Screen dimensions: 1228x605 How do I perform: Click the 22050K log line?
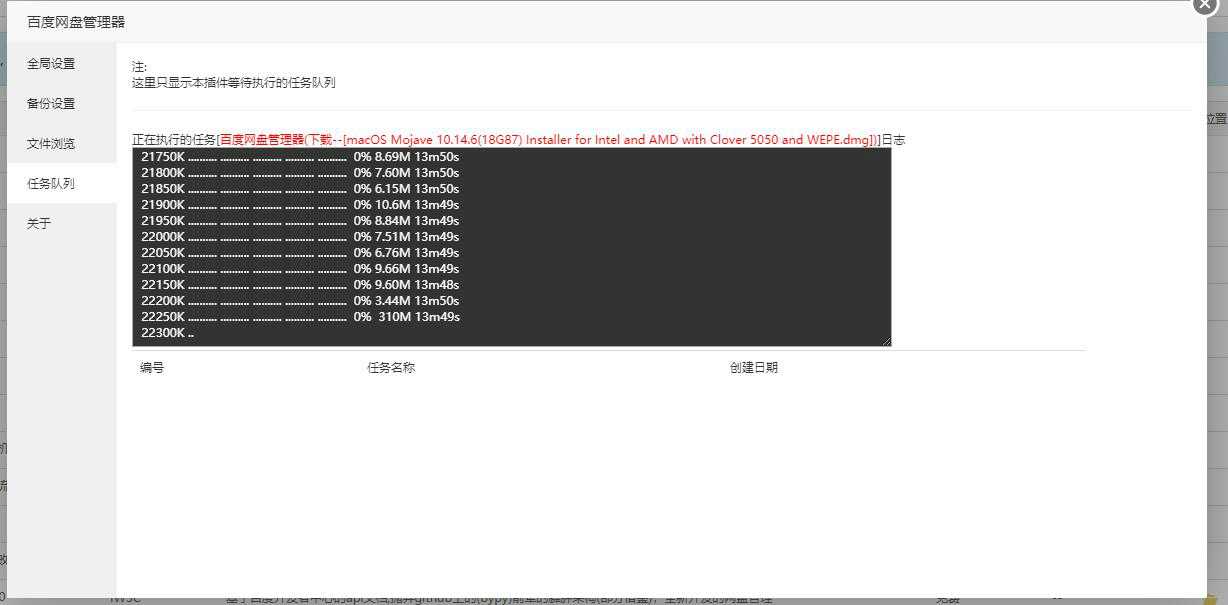[x=300, y=253]
